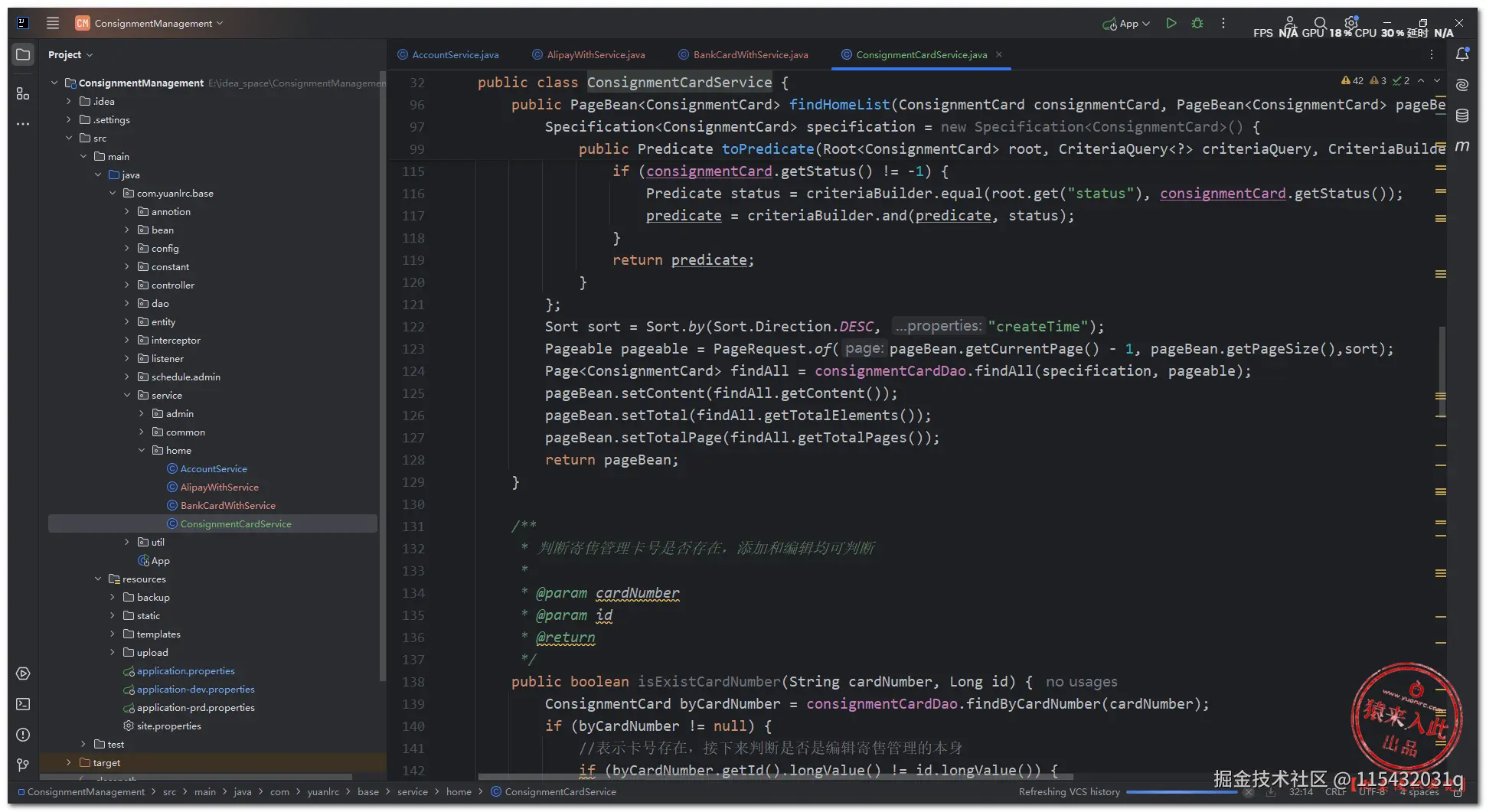
Task: Select the App class in tree
Action: click(154, 560)
